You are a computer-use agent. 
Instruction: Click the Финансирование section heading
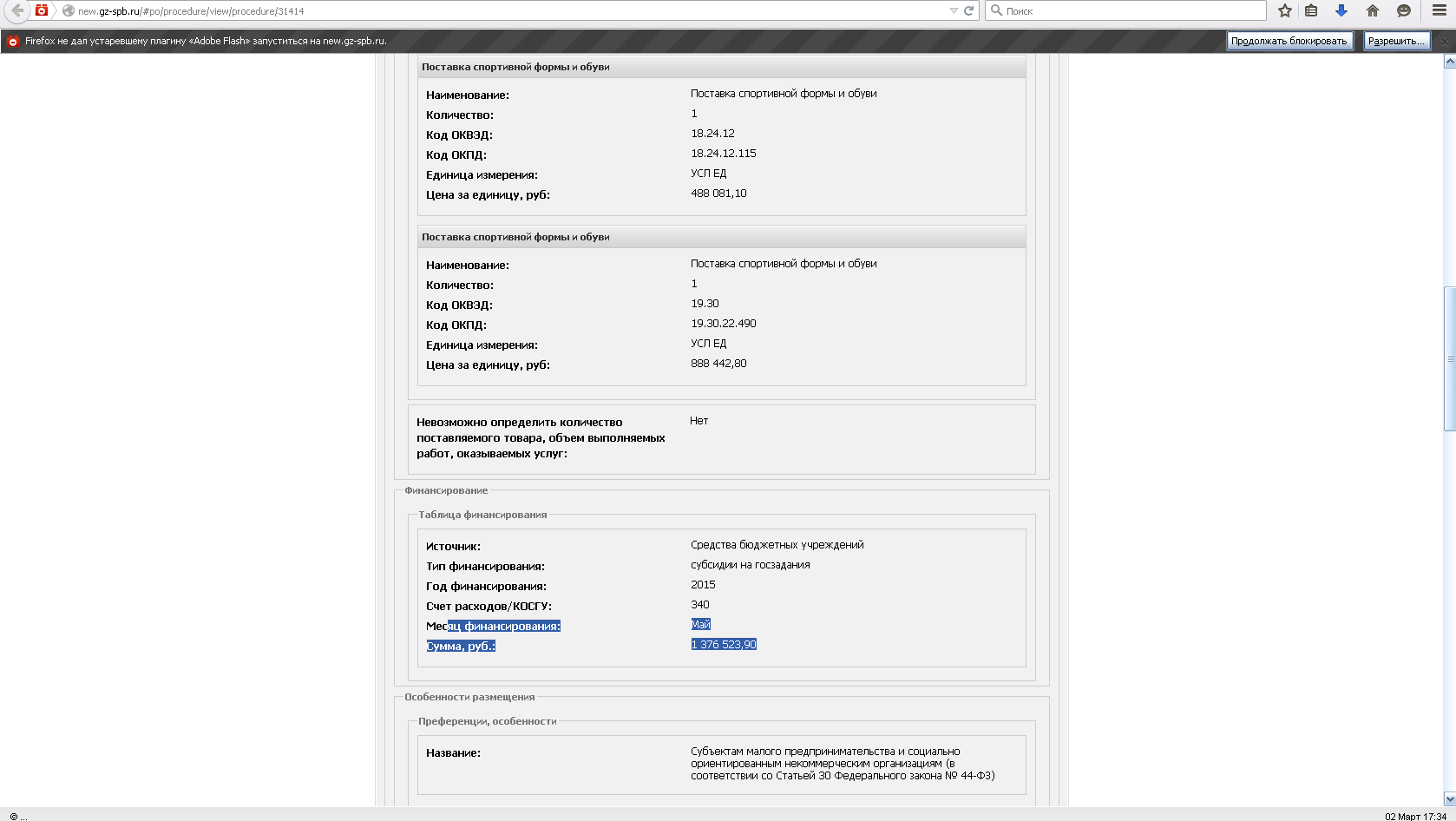pyautogui.click(x=446, y=490)
